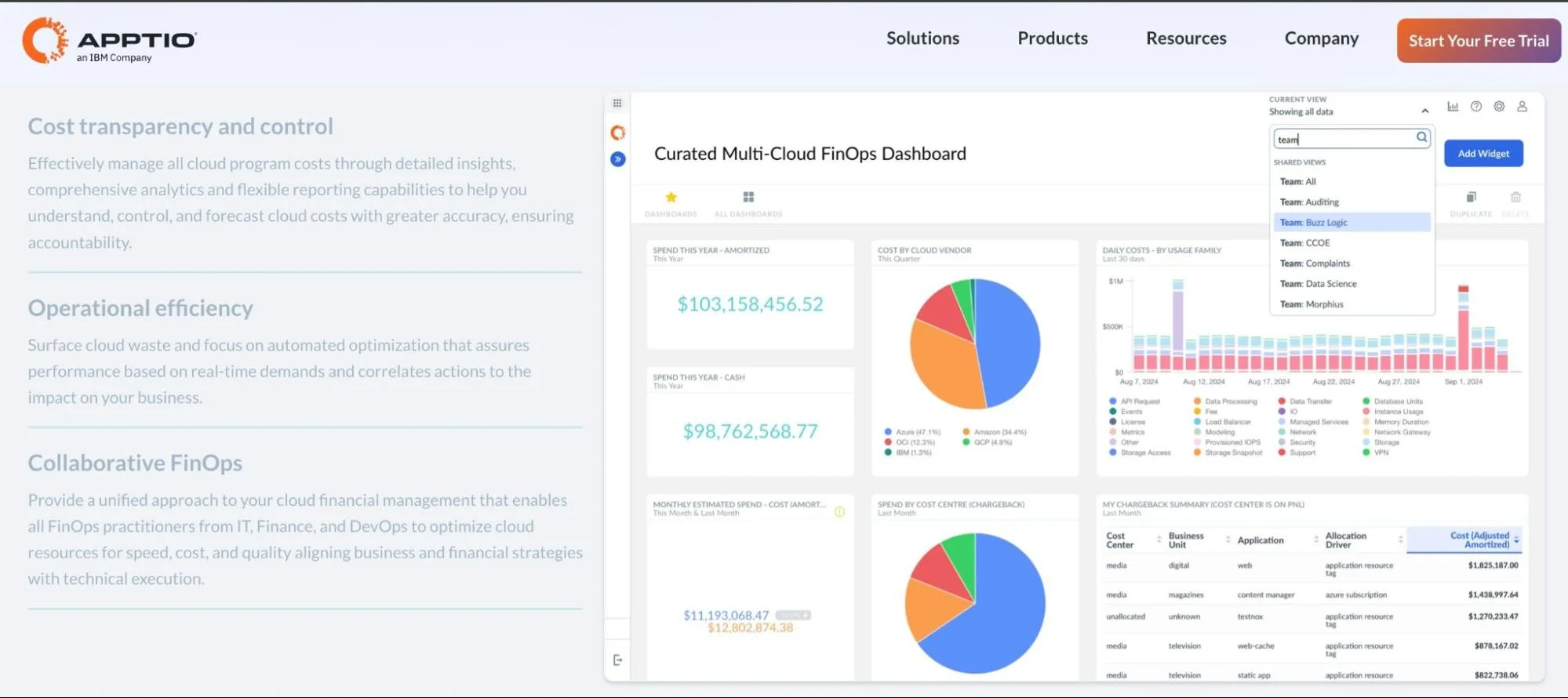Click the $11,193,068.47 monthly estimate value
Image resolution: width=1568 pixels, height=698 pixels.
click(726, 616)
